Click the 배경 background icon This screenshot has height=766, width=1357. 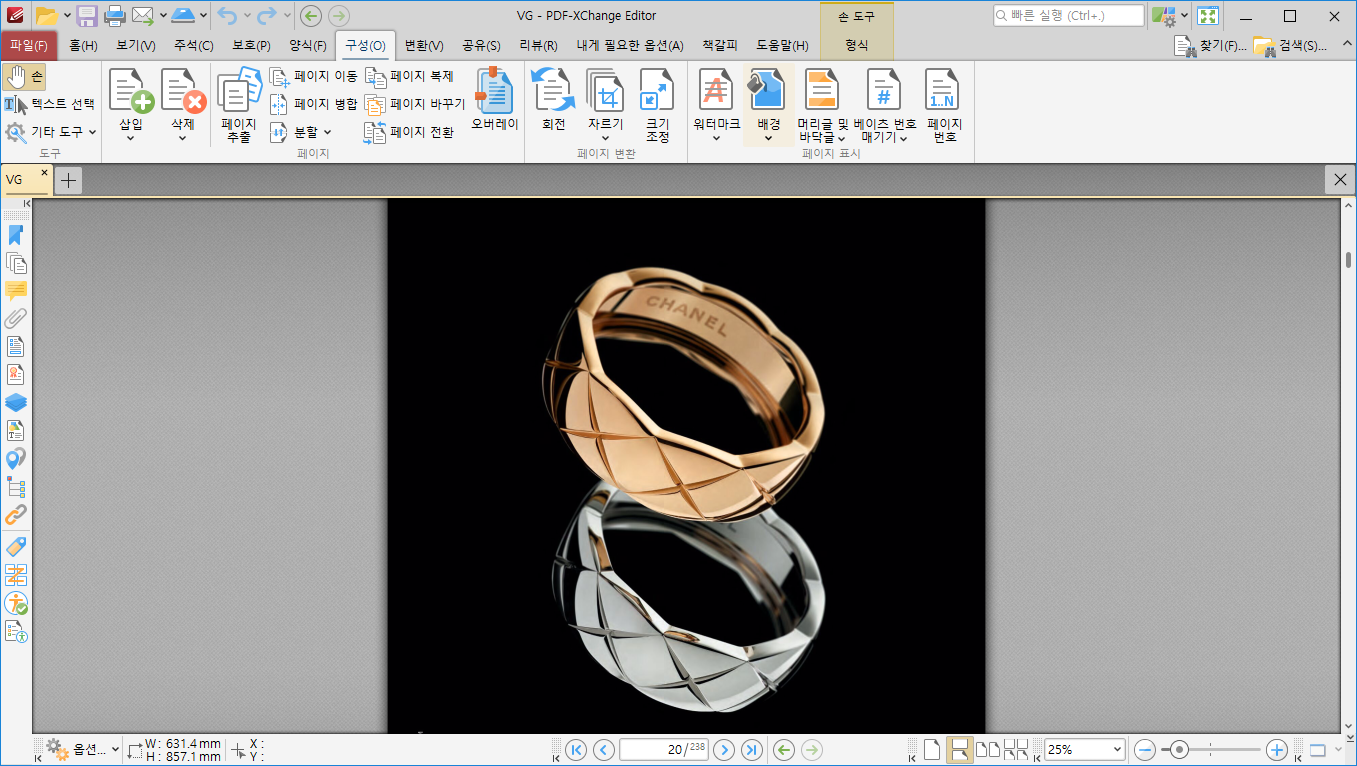point(768,90)
